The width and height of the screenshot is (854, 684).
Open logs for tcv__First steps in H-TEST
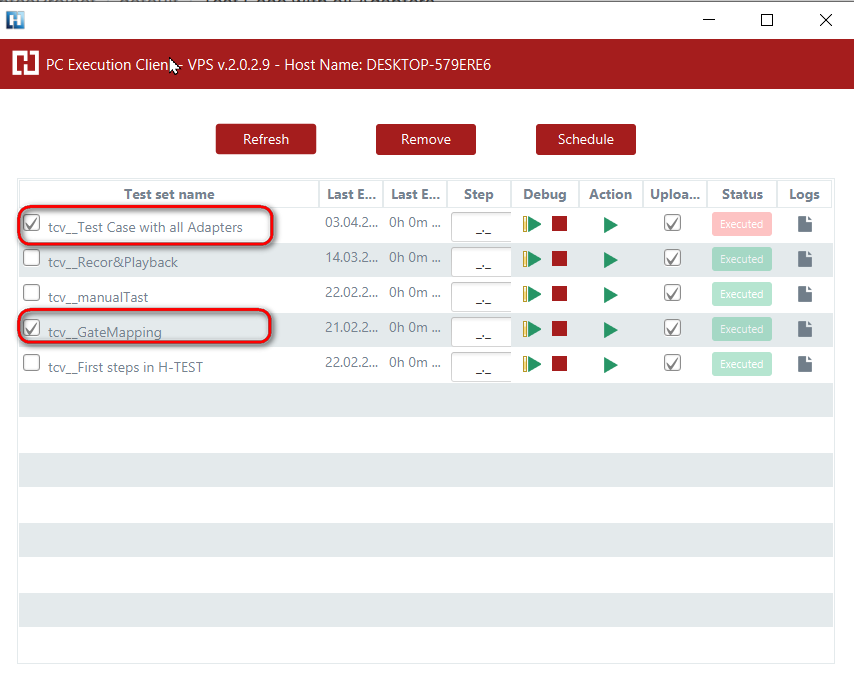pyautogui.click(x=804, y=365)
